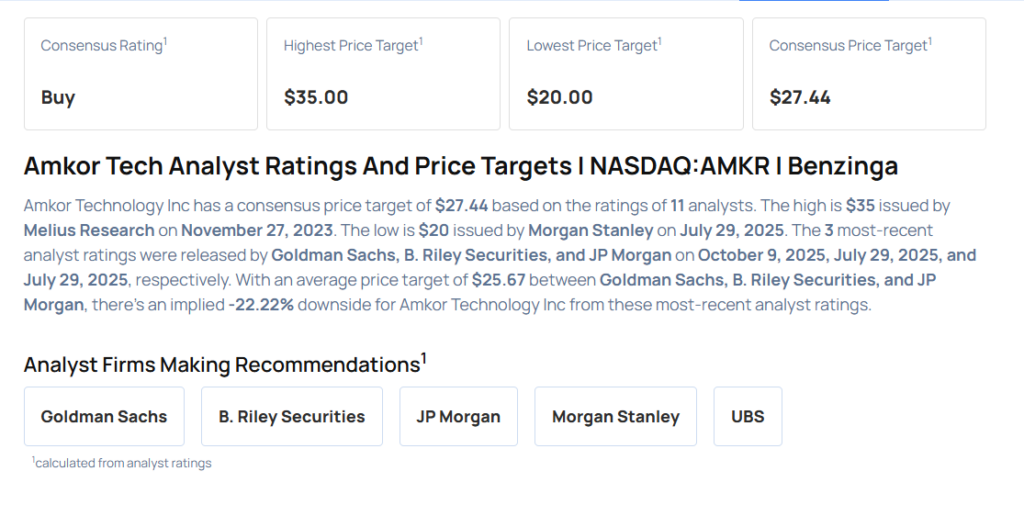Click the Analyst Firms Making Recommendations heading
Viewport: 1024px width, 516px height.
(222, 364)
